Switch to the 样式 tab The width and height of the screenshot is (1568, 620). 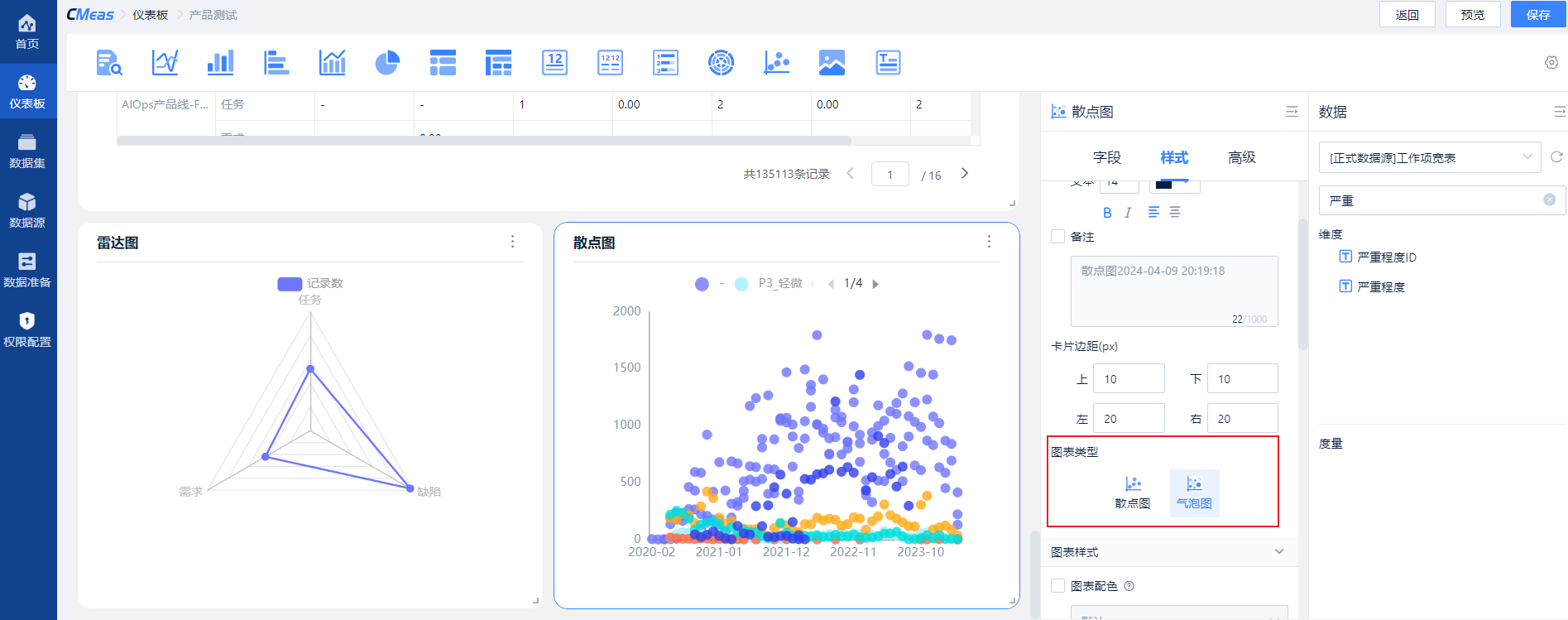(1174, 157)
